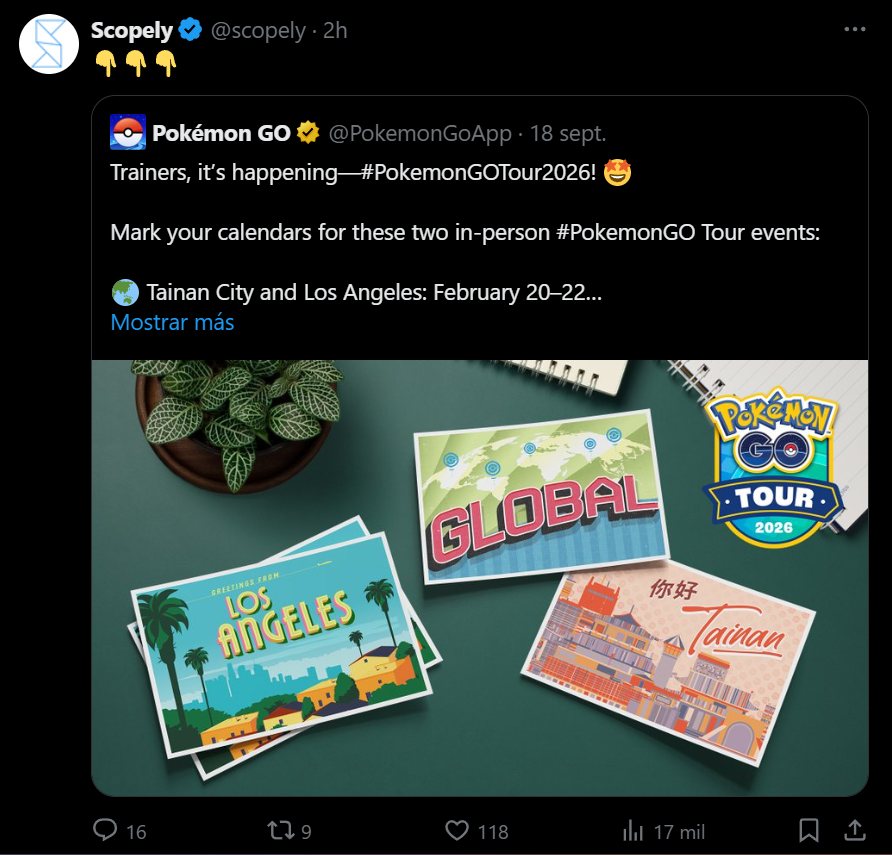Click the Pokémon GO gold verified badge
Screen dimensions: 892x855
[x=308, y=133]
